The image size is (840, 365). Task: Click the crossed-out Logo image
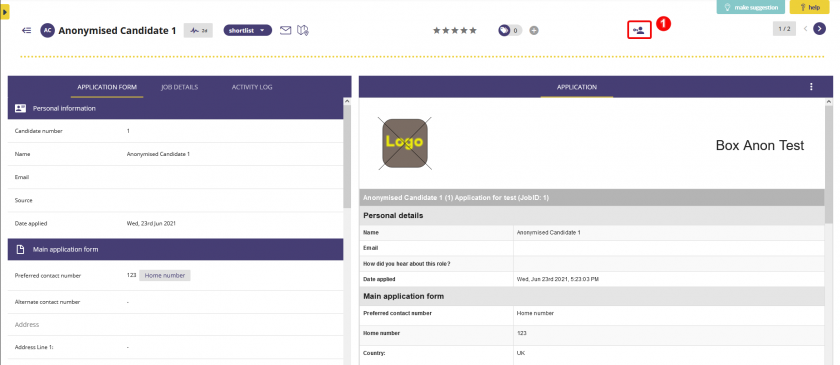tap(405, 144)
